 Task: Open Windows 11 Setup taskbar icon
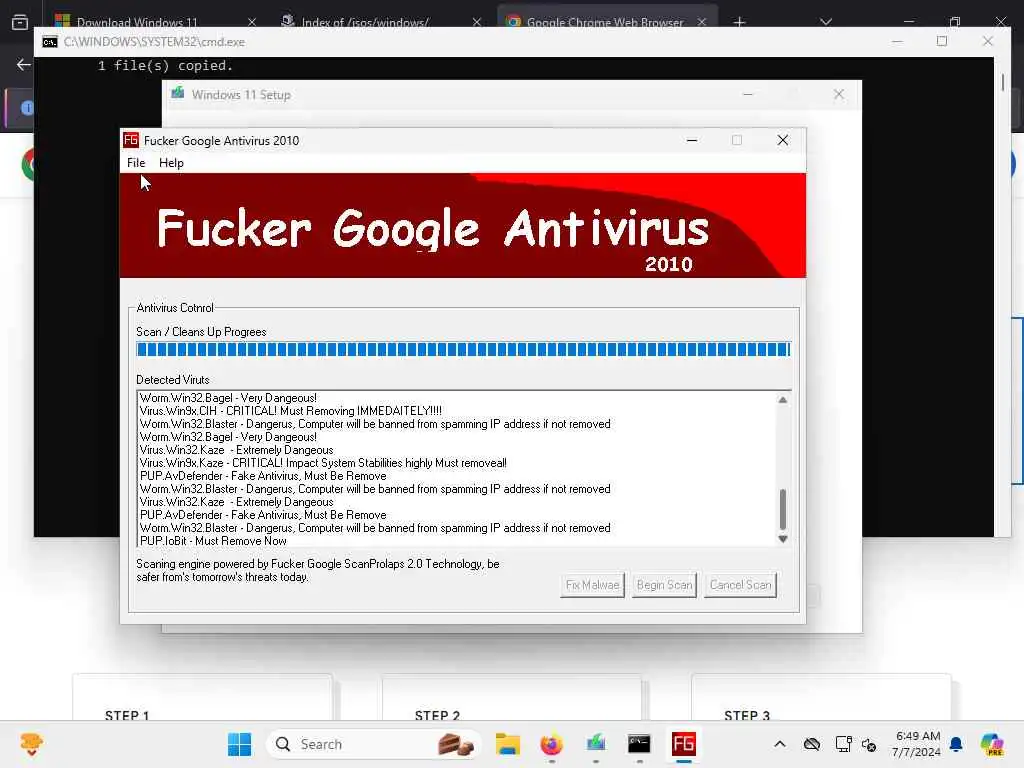coord(596,744)
